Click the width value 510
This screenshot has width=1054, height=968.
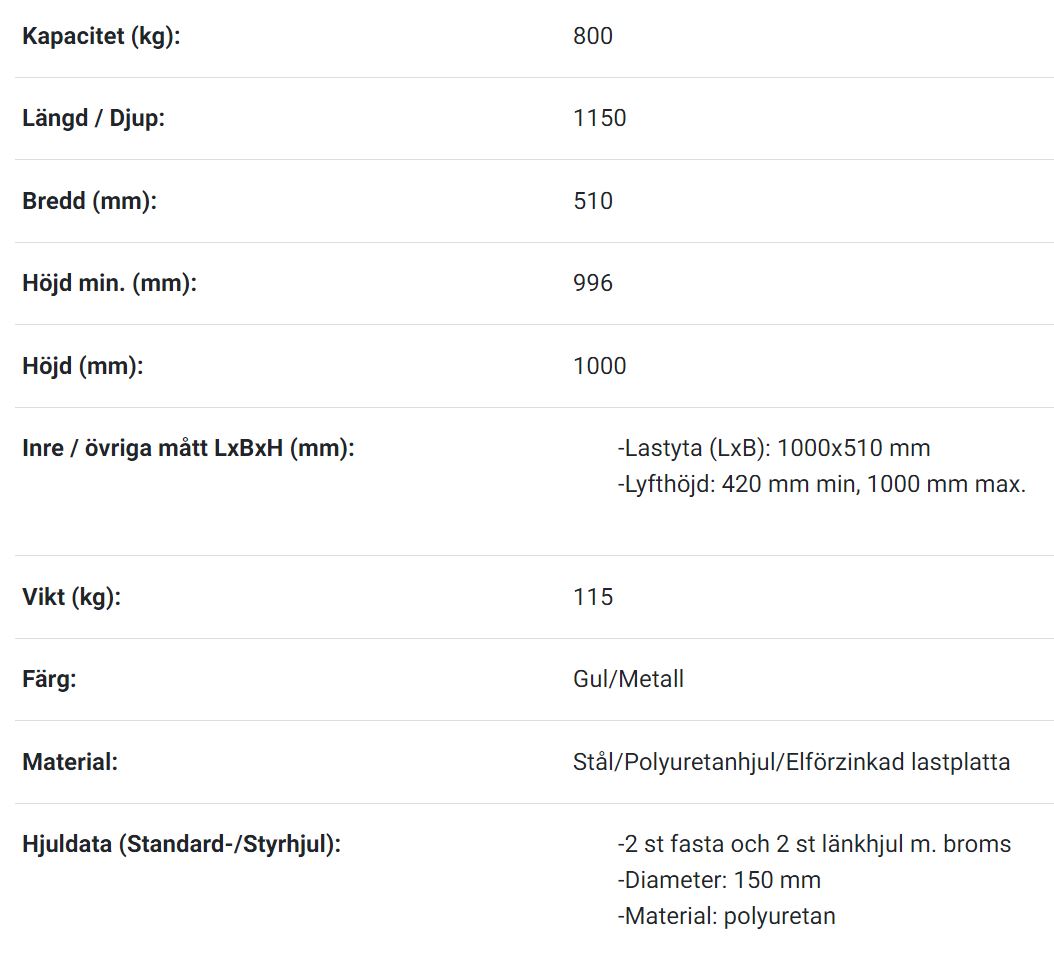pyautogui.click(x=593, y=201)
